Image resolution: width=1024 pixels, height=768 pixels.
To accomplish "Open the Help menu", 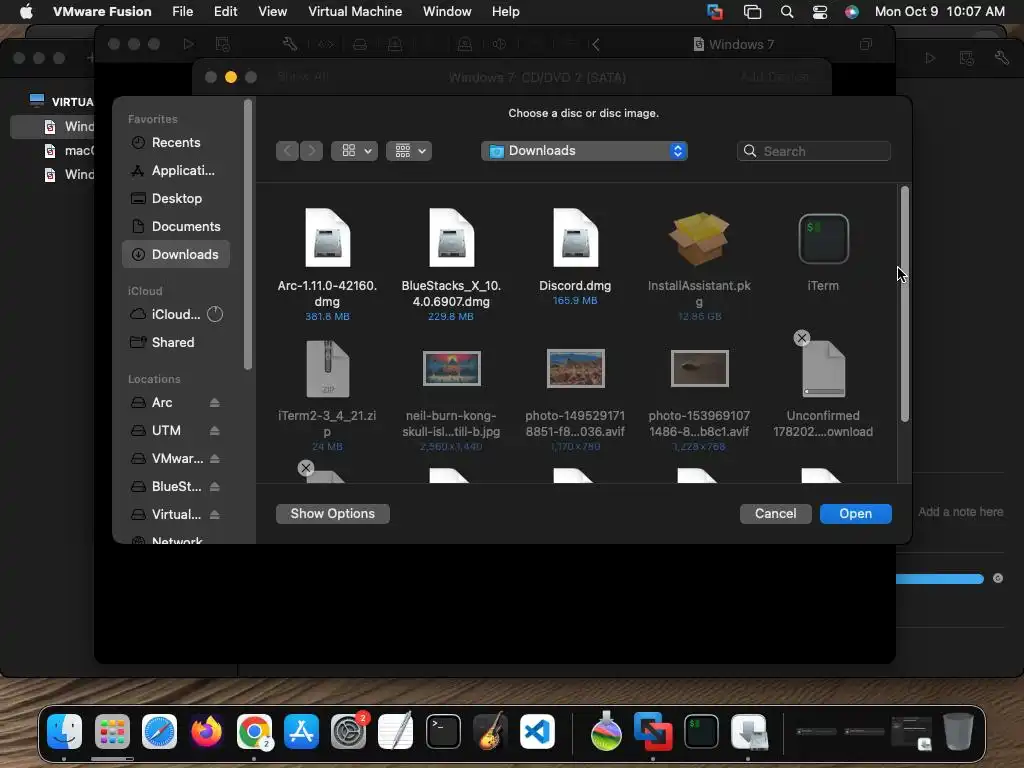I will [x=505, y=12].
